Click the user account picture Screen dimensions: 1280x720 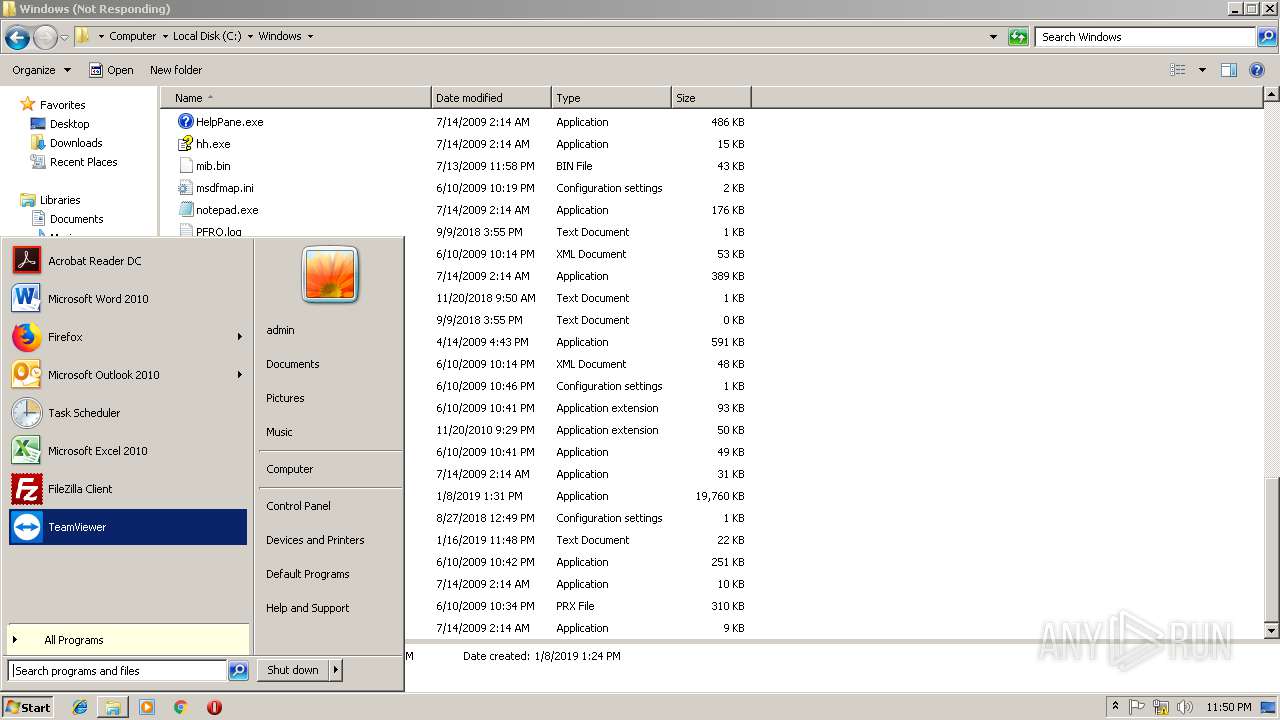coord(330,274)
